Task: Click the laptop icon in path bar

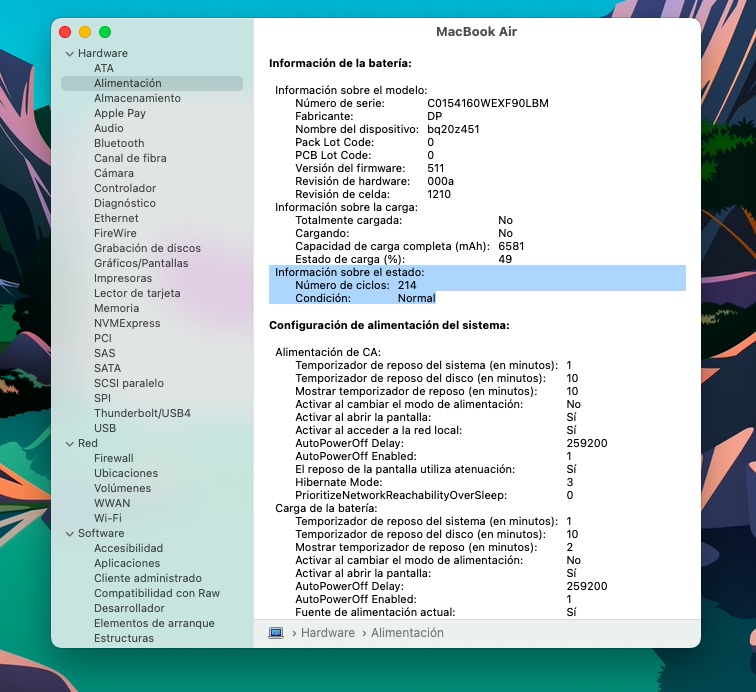Action: tap(277, 633)
